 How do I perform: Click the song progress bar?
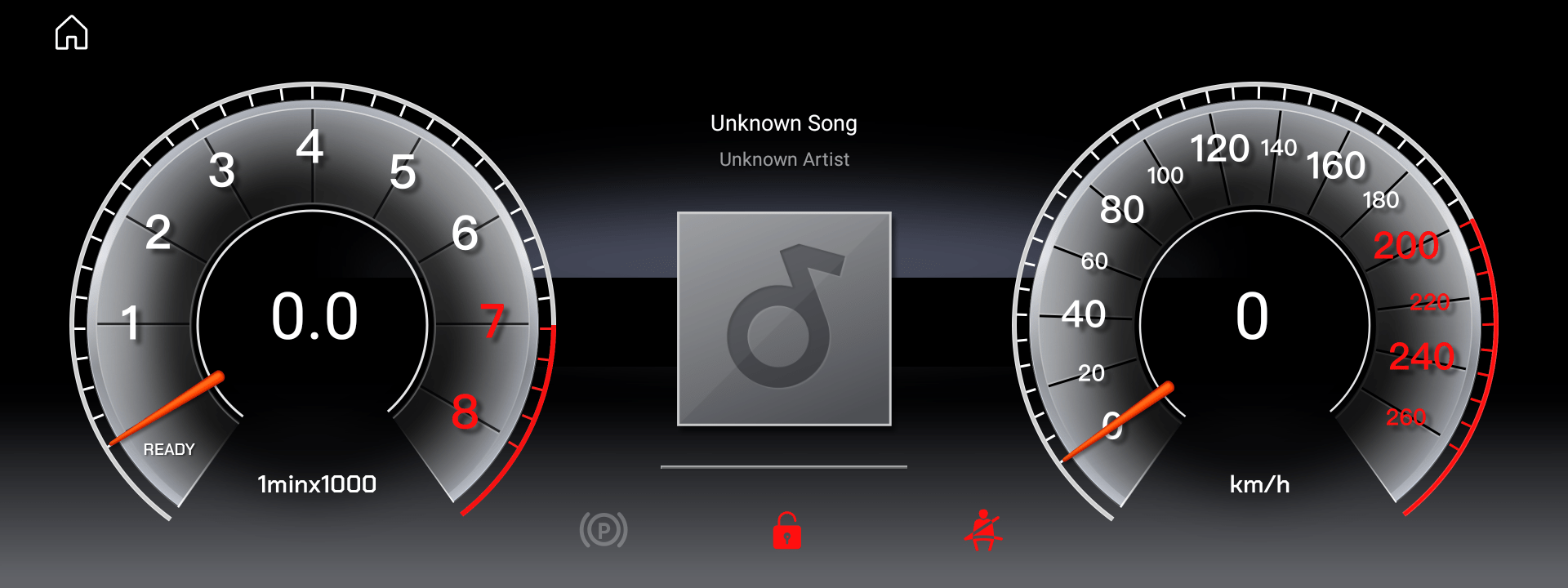(784, 467)
